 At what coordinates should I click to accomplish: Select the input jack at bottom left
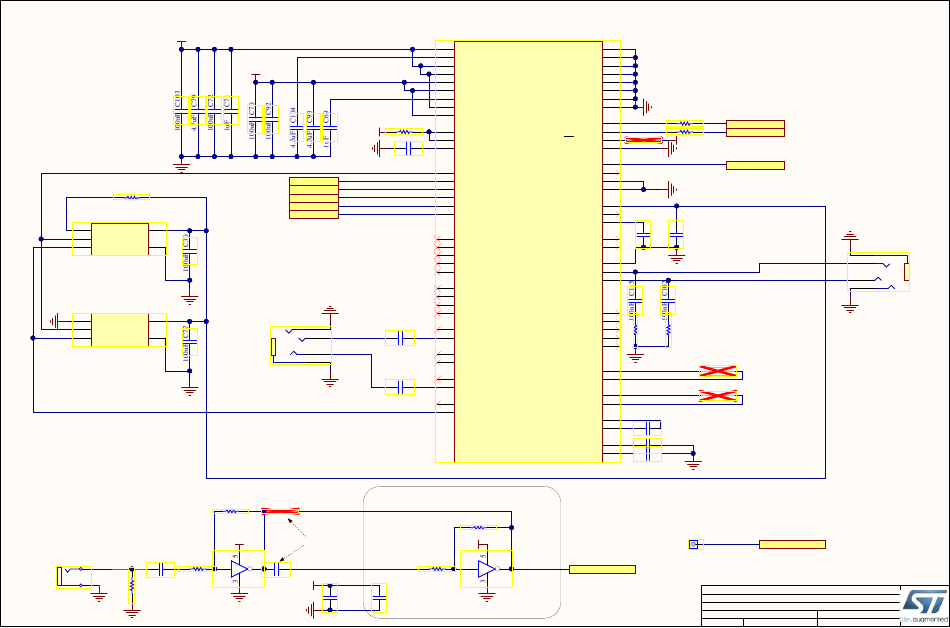(x=74, y=577)
